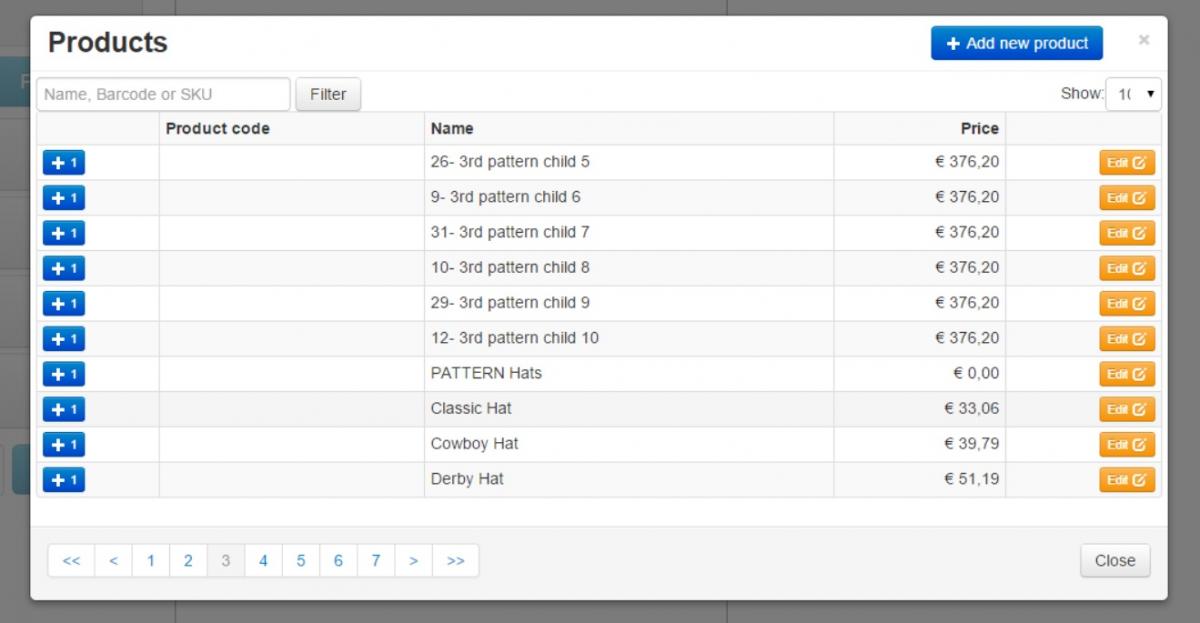Go to the previous page of products

pos(113,561)
